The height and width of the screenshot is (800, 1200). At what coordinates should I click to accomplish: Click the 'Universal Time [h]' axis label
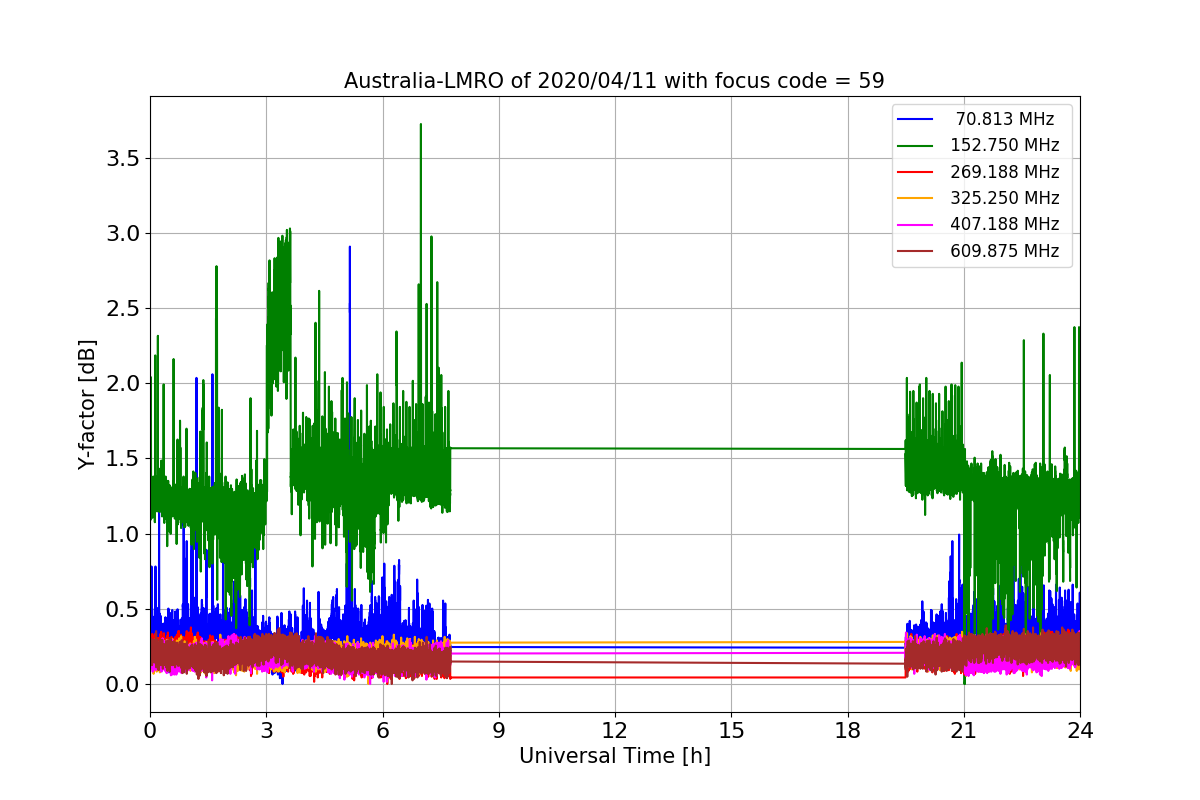pos(614,757)
